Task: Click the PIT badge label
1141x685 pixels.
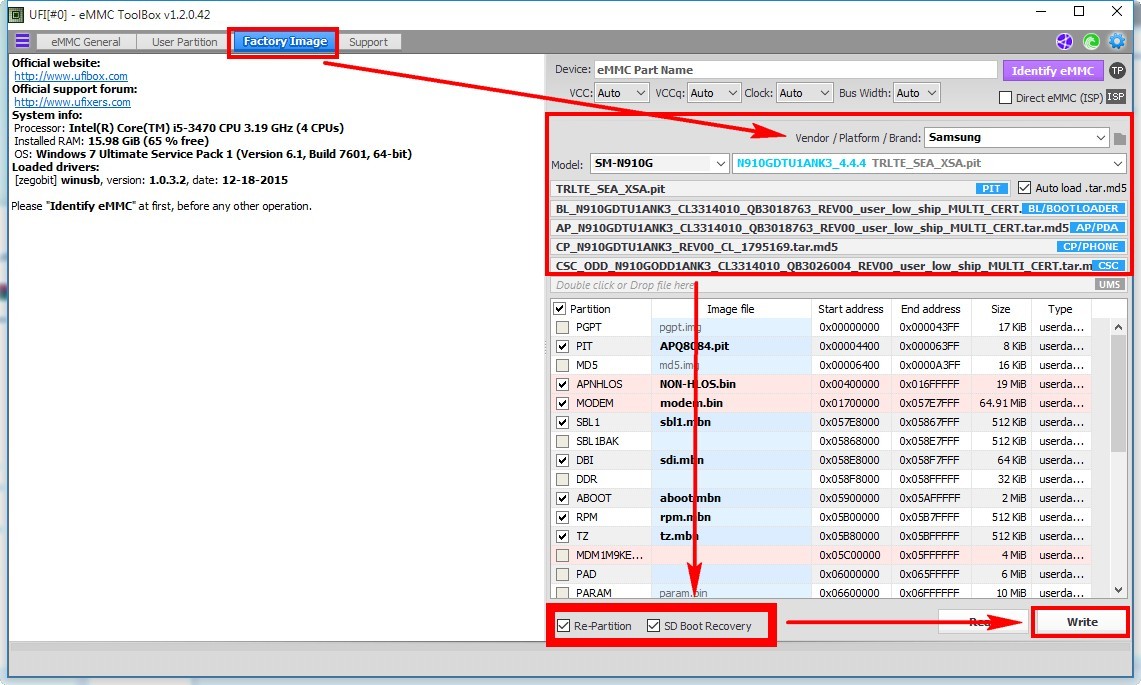Action: 990,189
